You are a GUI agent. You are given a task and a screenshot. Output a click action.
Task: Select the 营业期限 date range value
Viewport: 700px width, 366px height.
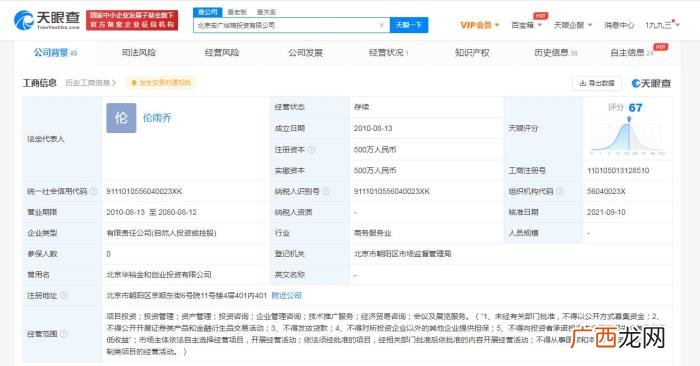151,212
